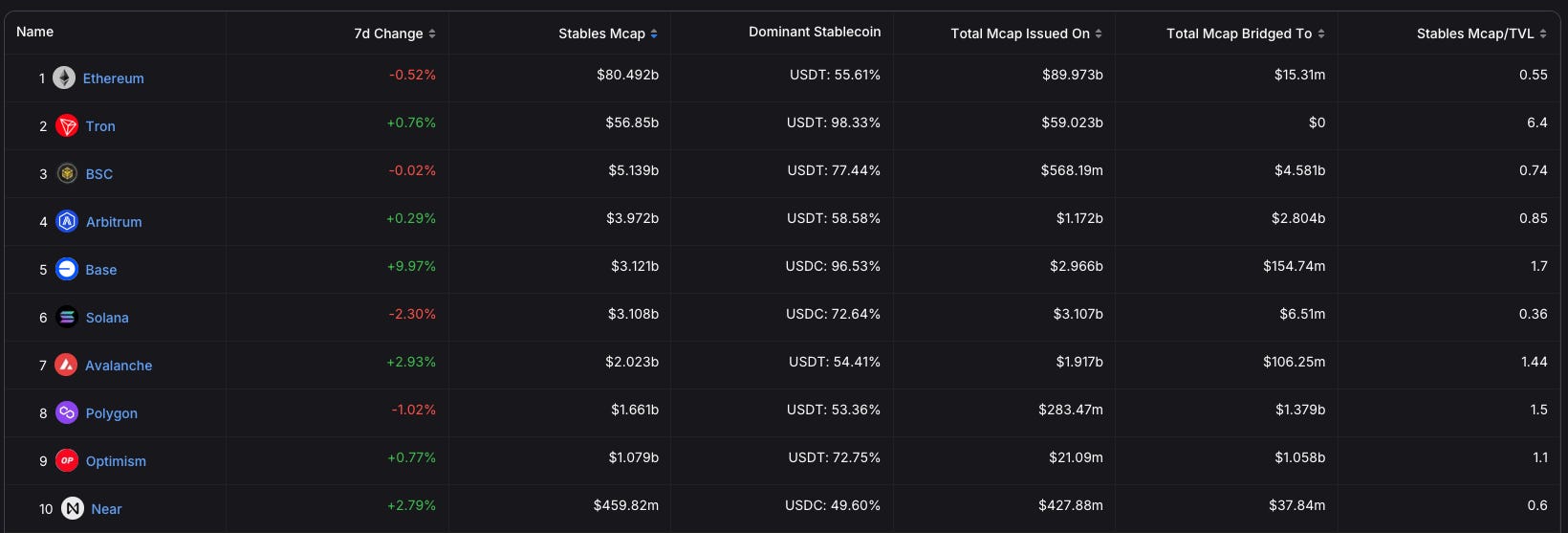Click the purple Polygon logo icon
This screenshot has height=533, width=1568.
click(x=67, y=412)
